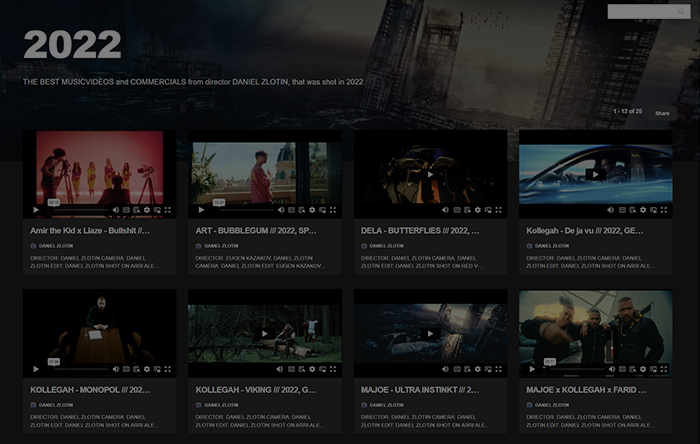Enter fullscreen on ART - BUBBLEGUM video
This screenshot has height=444, width=700.
point(333,210)
